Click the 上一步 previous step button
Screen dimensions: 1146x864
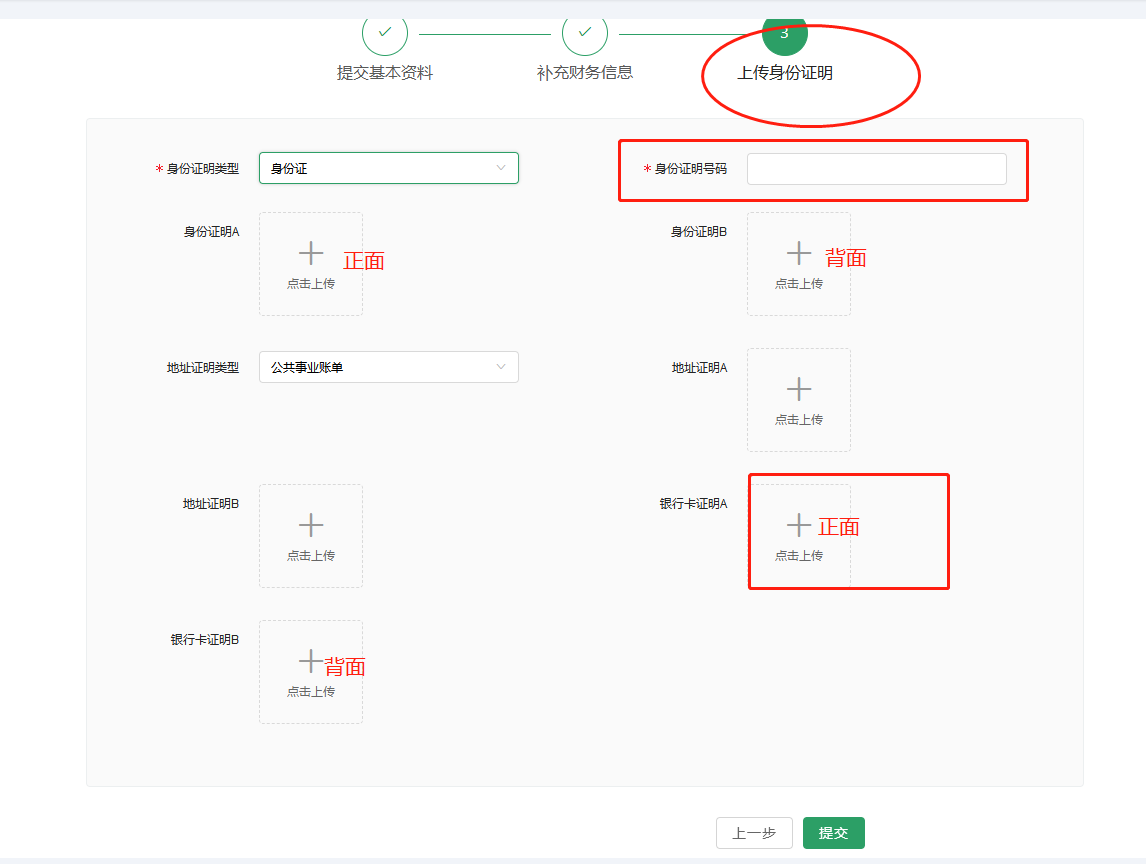point(753,832)
